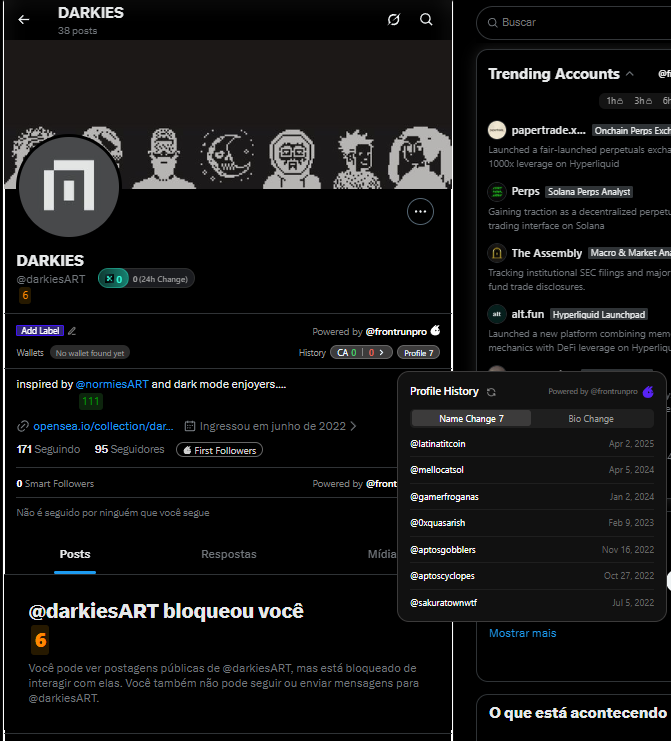Open the alt.fun account avatar icon
Image resolution: width=671 pixels, height=741 pixels.
coord(497,314)
